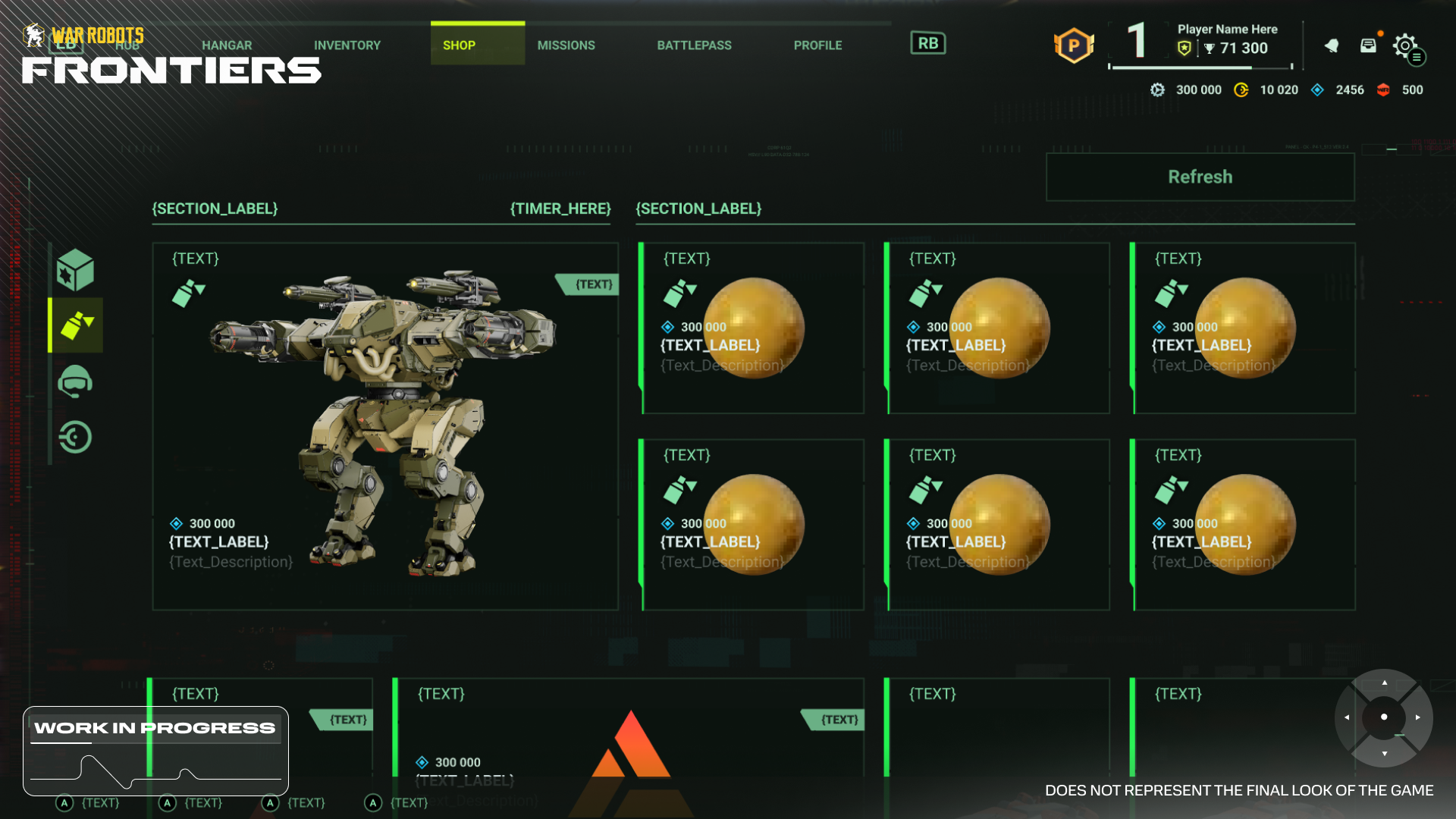Select the currency exchange sidebar icon

(75, 438)
